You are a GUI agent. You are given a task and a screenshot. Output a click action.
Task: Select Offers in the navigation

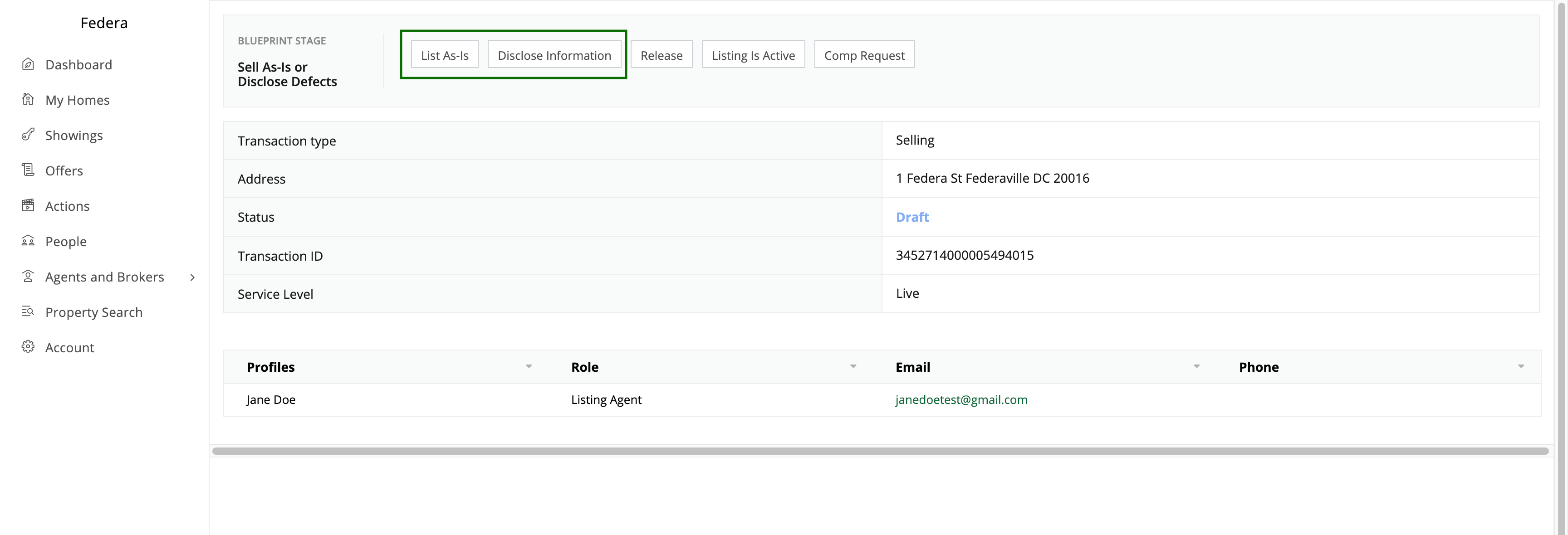pyautogui.click(x=64, y=170)
